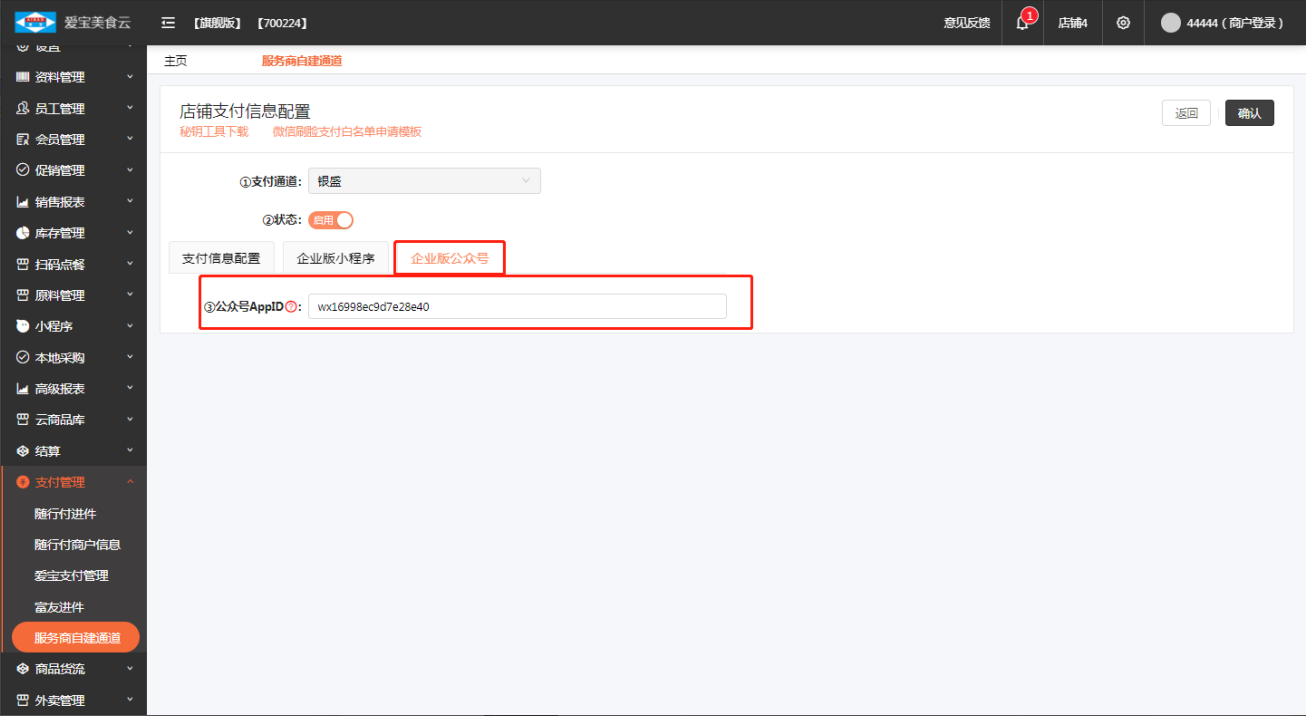Image resolution: width=1306 pixels, height=716 pixels.
Task: Open the 支付通道 dropdown showing 银盛
Action: coord(424,181)
